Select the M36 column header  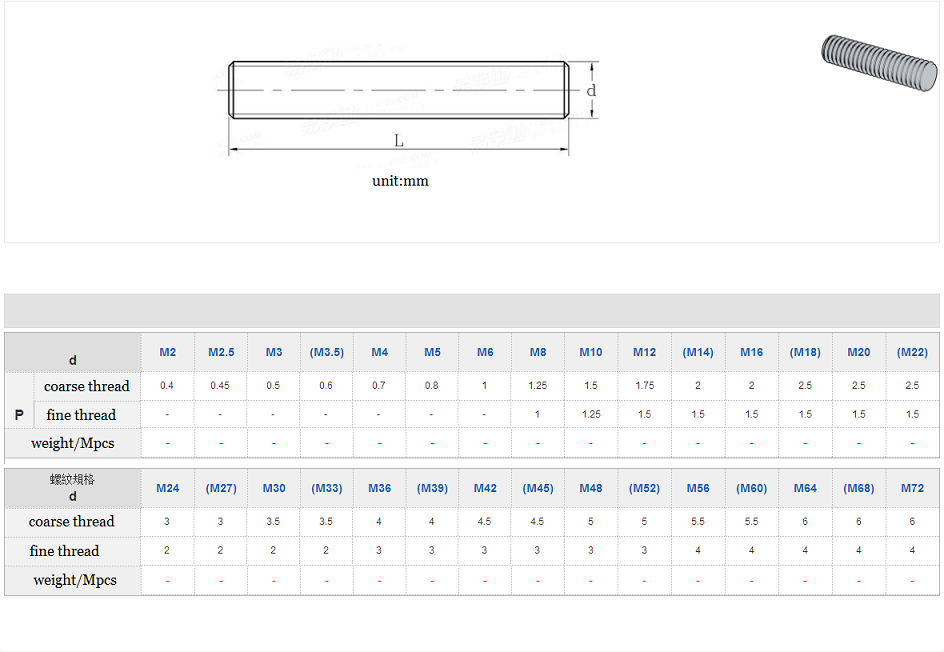379,488
